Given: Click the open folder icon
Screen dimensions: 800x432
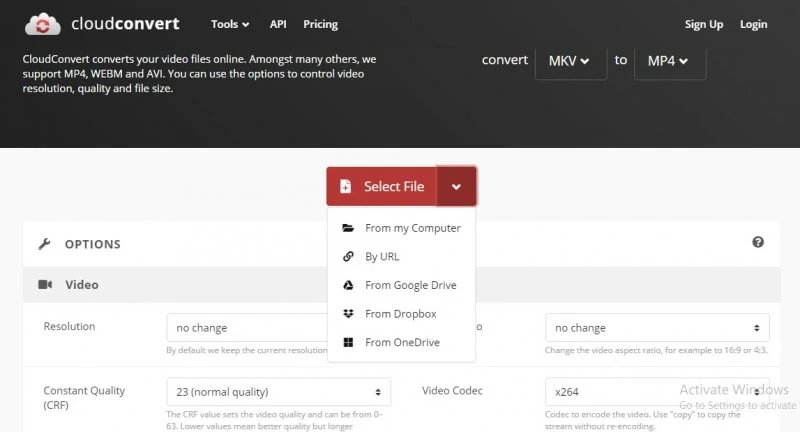Looking at the screenshot, I should pos(348,228).
